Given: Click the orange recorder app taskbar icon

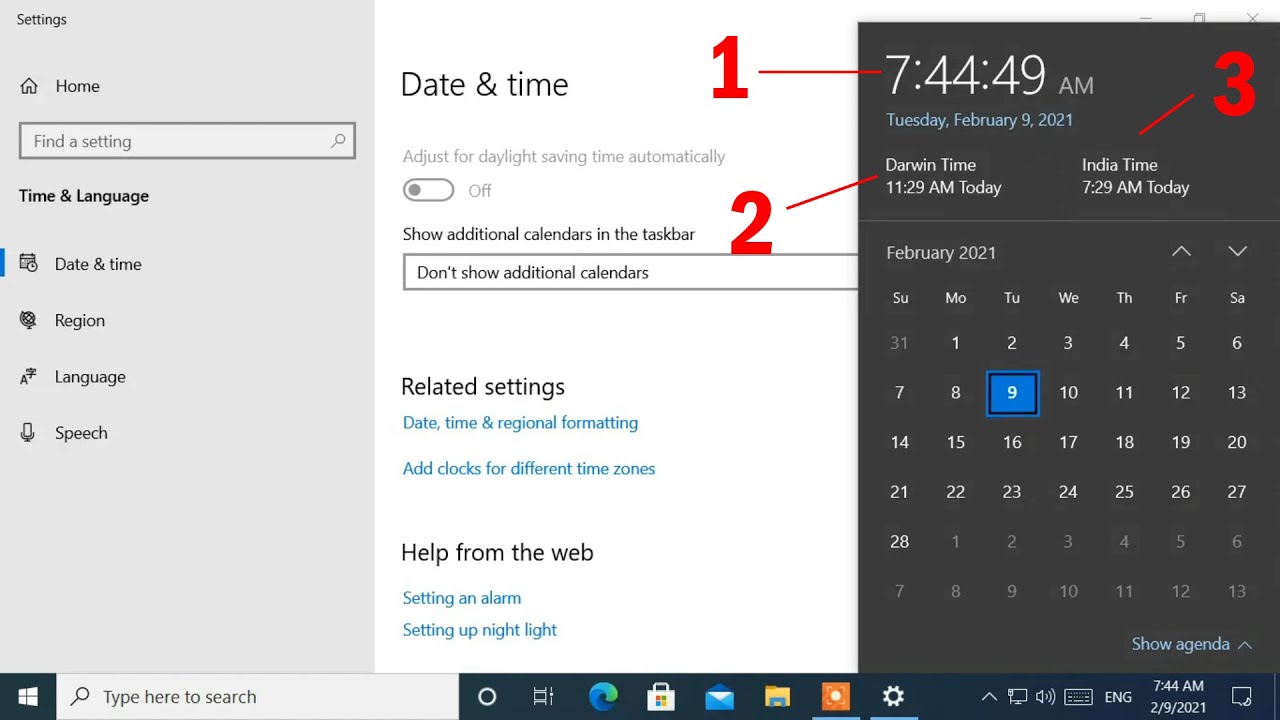Looking at the screenshot, I should pos(835,697).
